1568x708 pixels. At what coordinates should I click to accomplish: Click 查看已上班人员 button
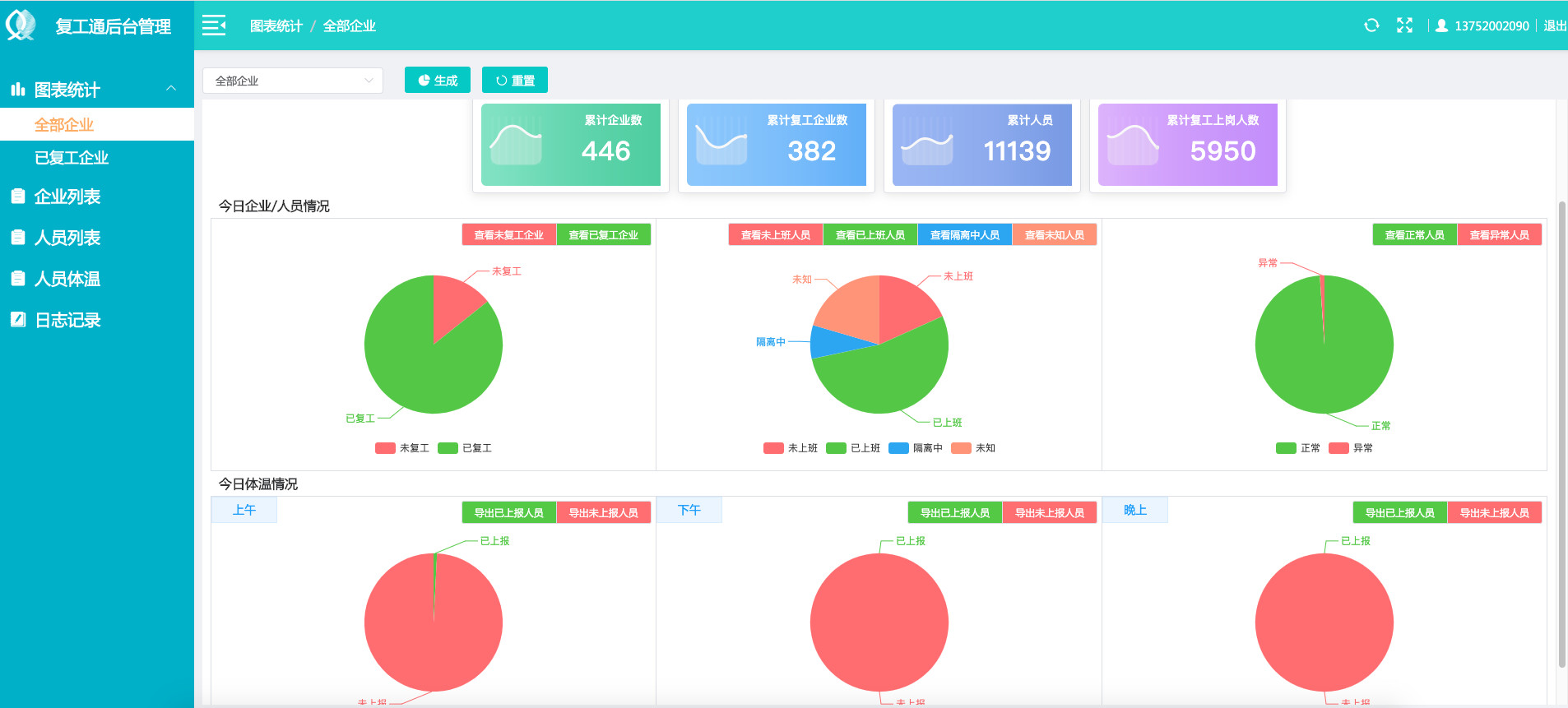870,234
